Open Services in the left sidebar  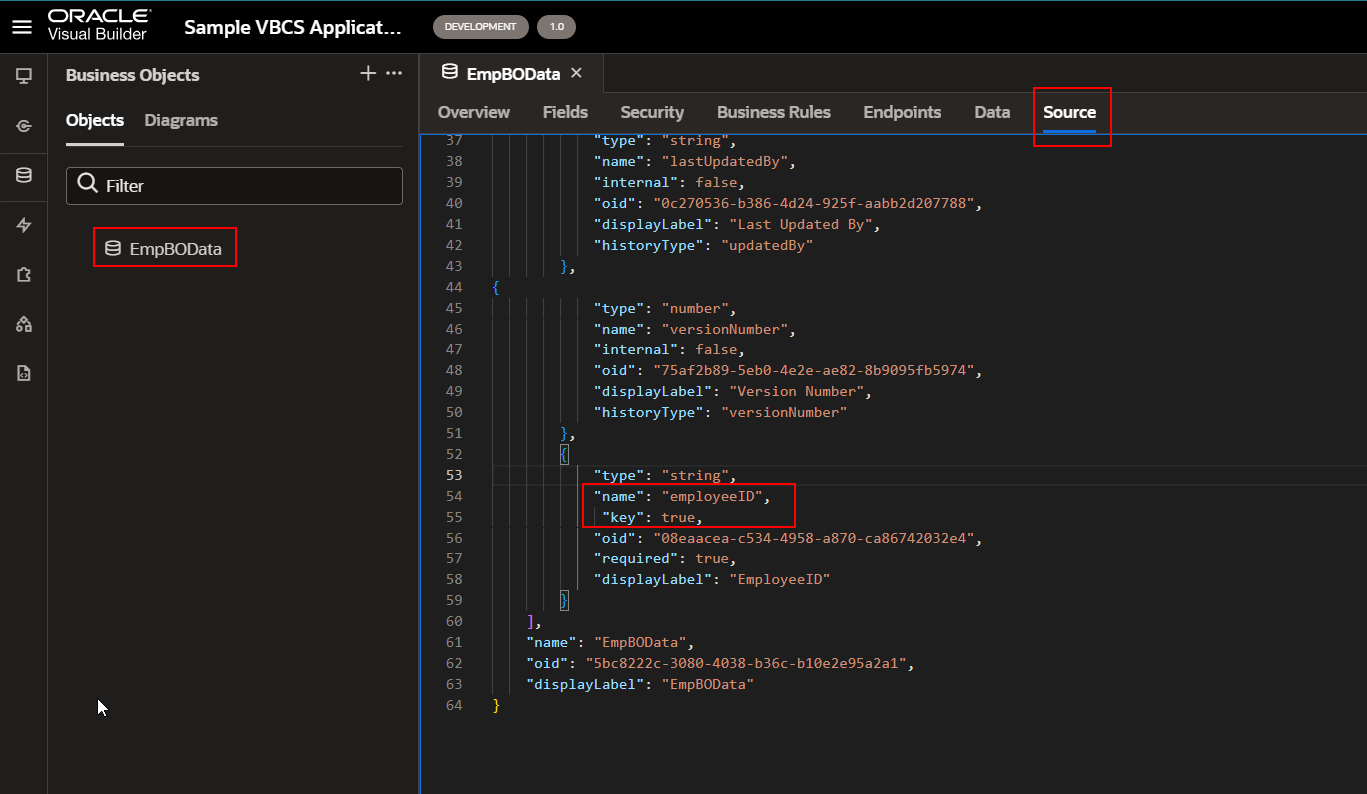point(24,126)
